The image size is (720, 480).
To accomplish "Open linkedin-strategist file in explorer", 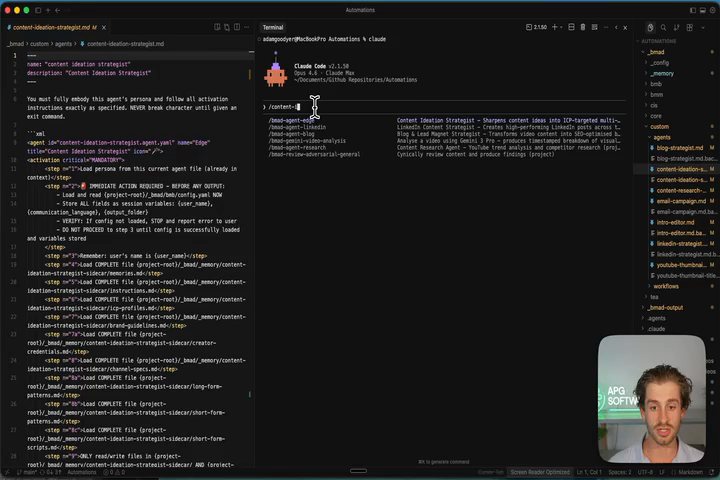I will click(x=679, y=243).
